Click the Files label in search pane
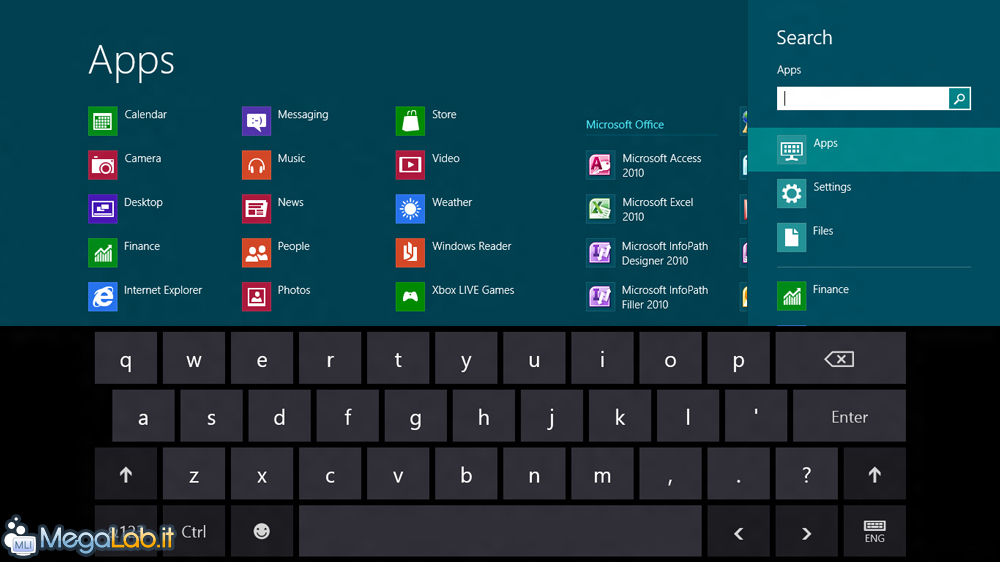 tap(823, 231)
